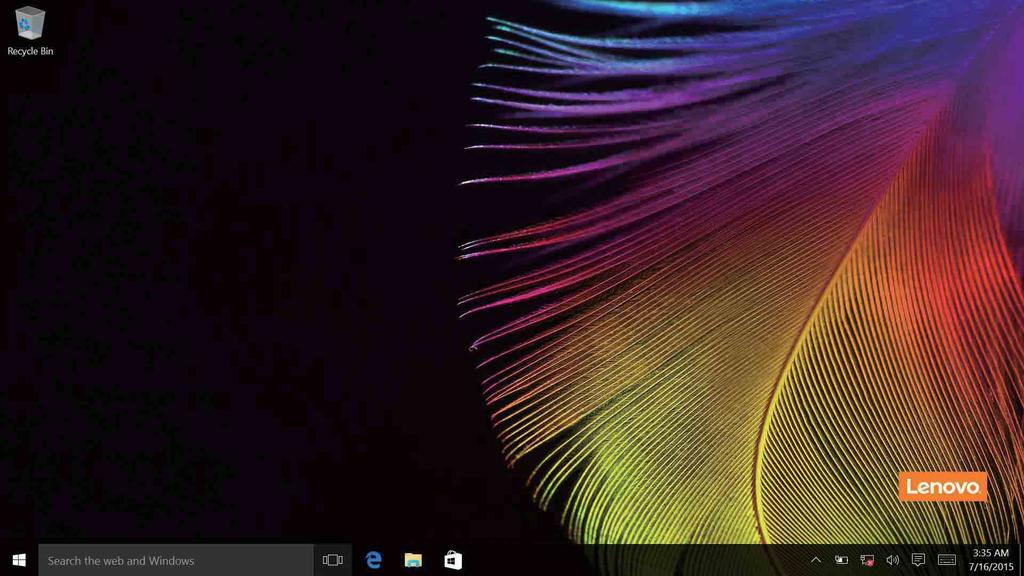Open the Windows Store from the taskbar
Screen dimensions: 1024x576
pyautogui.click(x=453, y=560)
